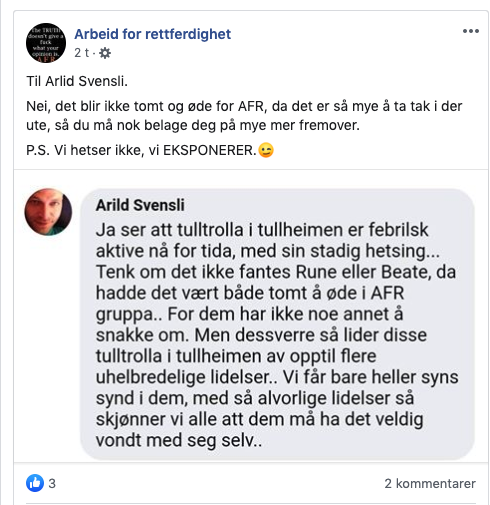Click the name "Rune" in quoted comment
The height and width of the screenshot is (505, 490).
314,272
